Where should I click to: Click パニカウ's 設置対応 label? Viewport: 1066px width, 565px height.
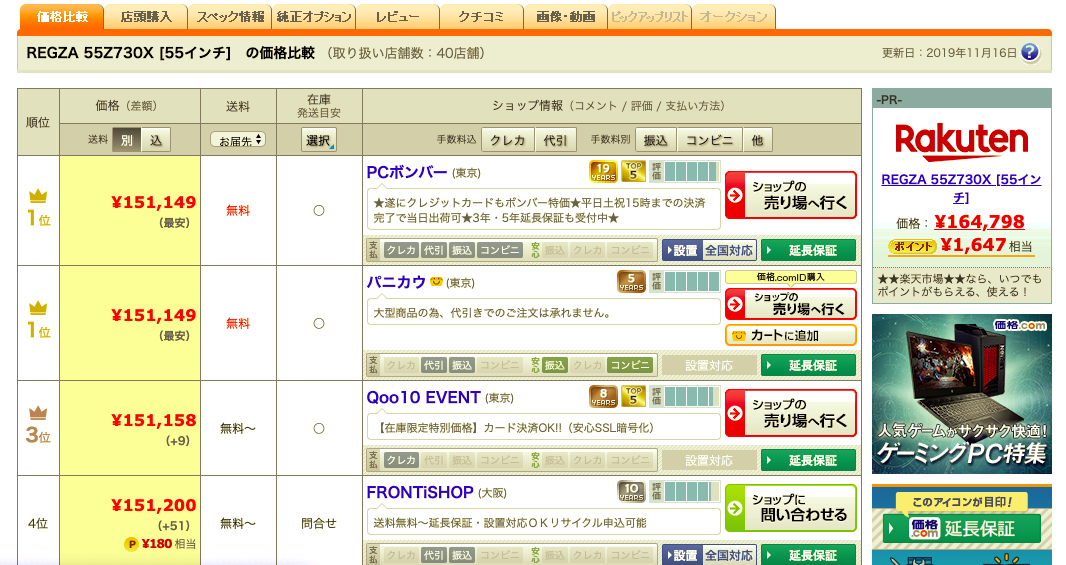click(x=709, y=365)
